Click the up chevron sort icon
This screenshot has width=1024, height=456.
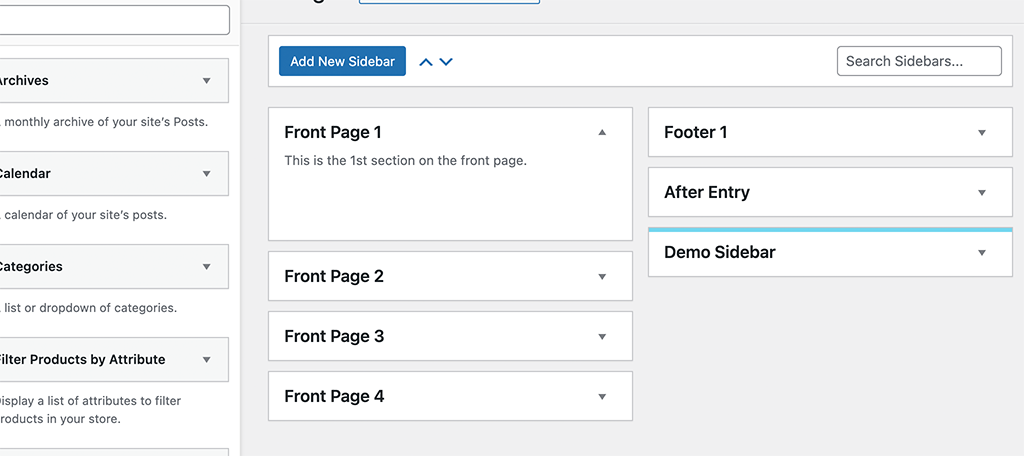point(426,62)
